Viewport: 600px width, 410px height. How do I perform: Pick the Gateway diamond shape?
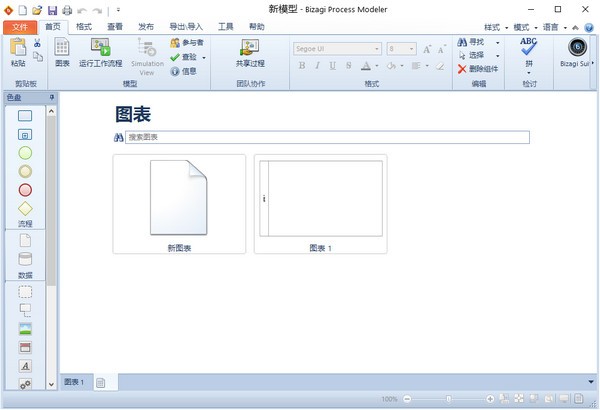pos(25,209)
